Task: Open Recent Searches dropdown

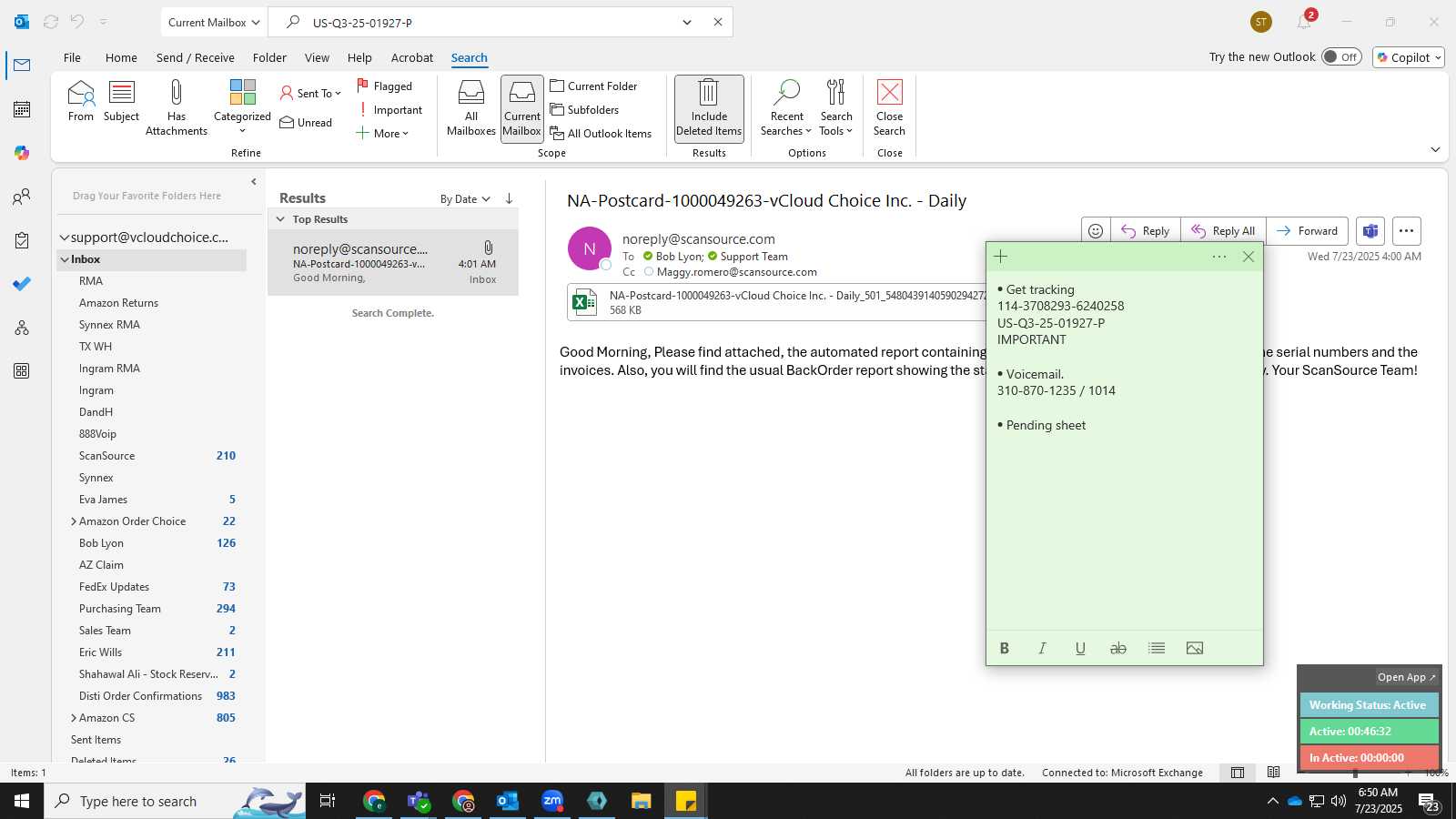Action: [786, 107]
